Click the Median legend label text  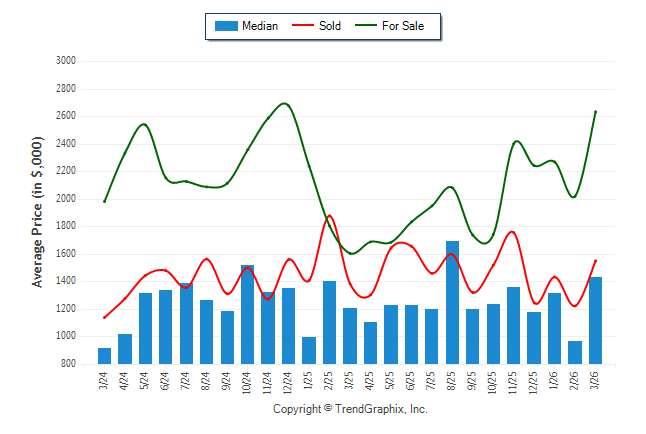click(x=260, y=26)
